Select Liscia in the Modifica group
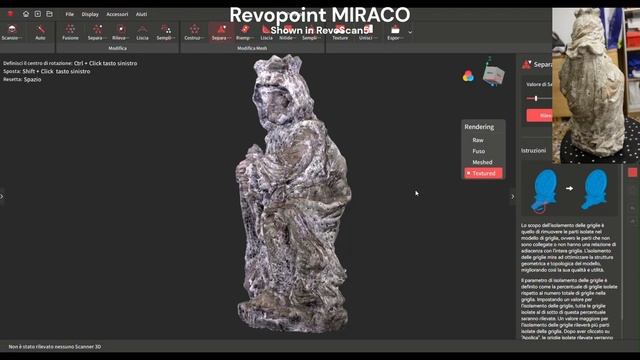The width and height of the screenshot is (640, 360). click(142, 32)
